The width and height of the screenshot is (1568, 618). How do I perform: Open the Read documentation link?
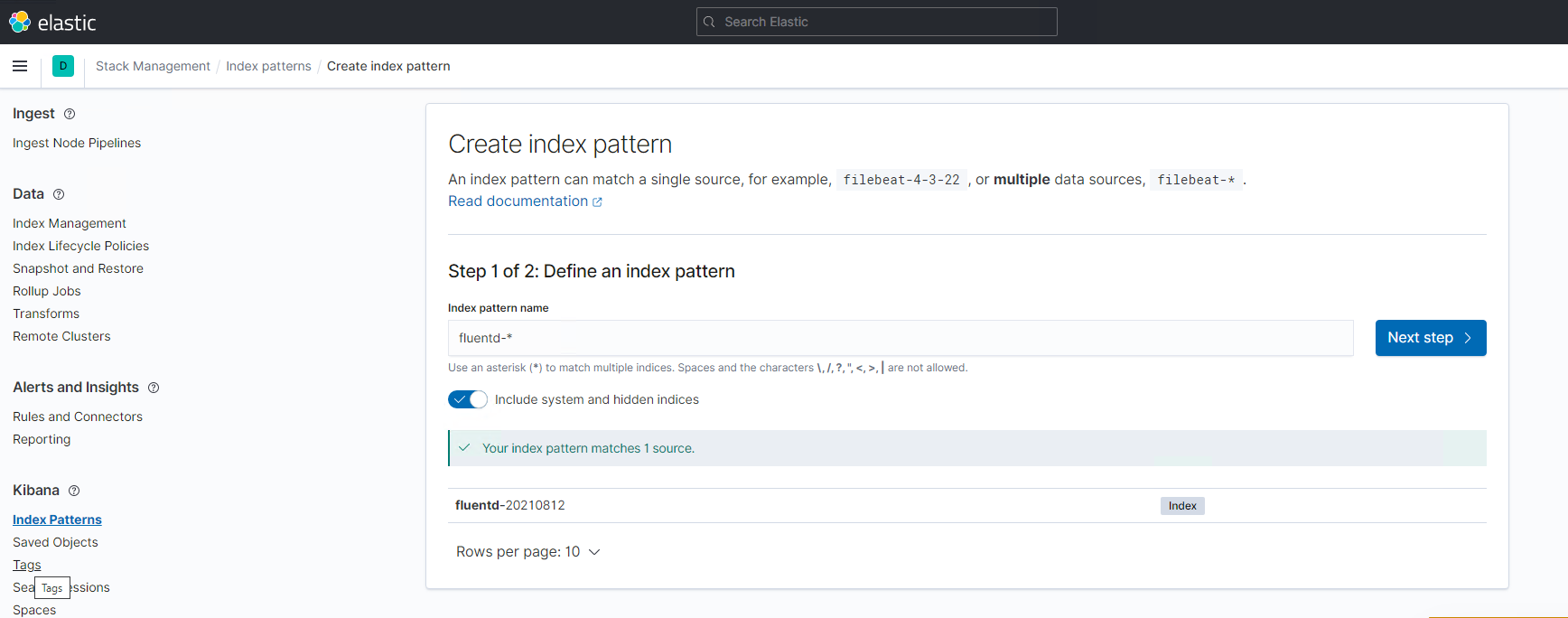[525, 201]
